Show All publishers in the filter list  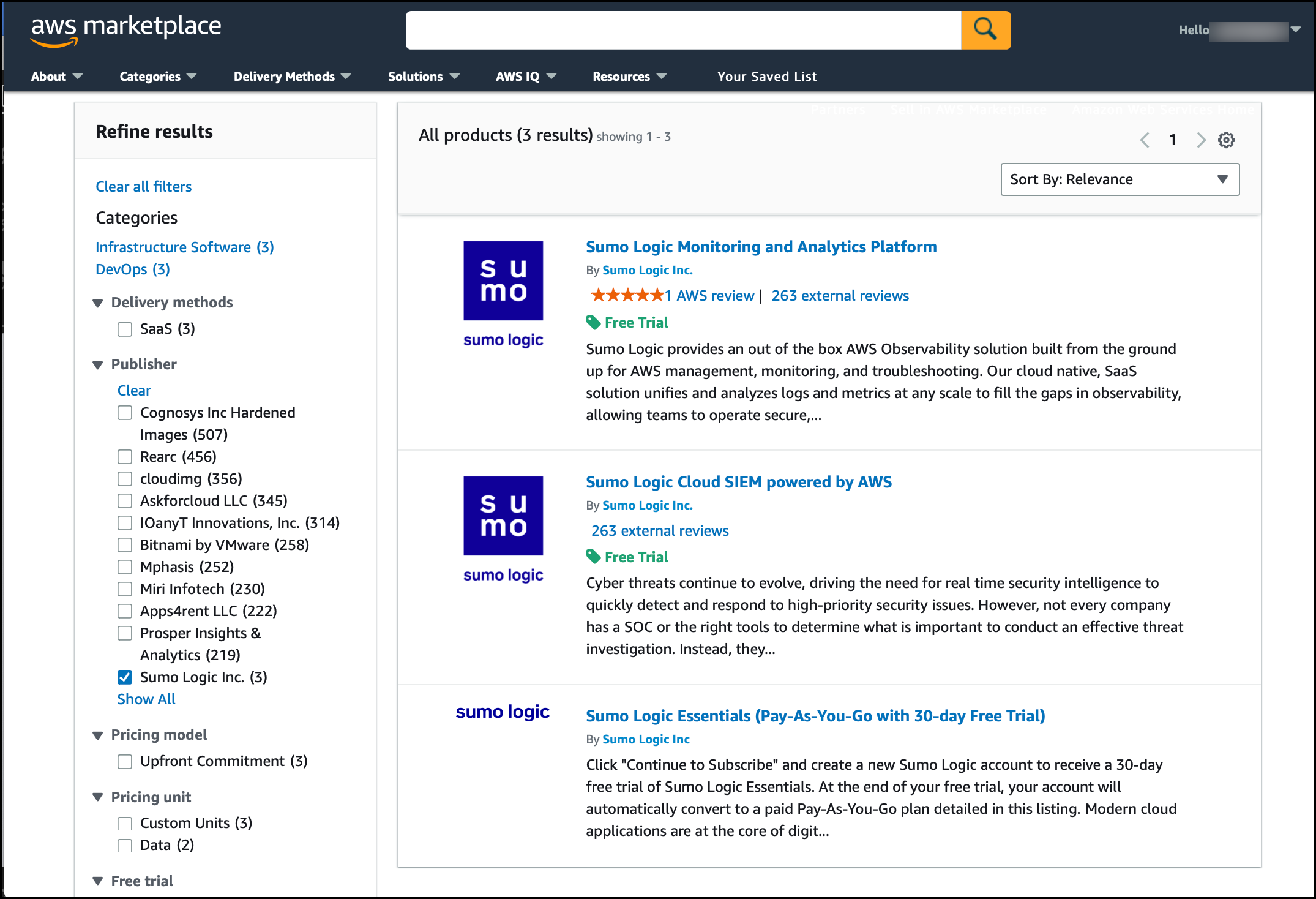click(146, 699)
